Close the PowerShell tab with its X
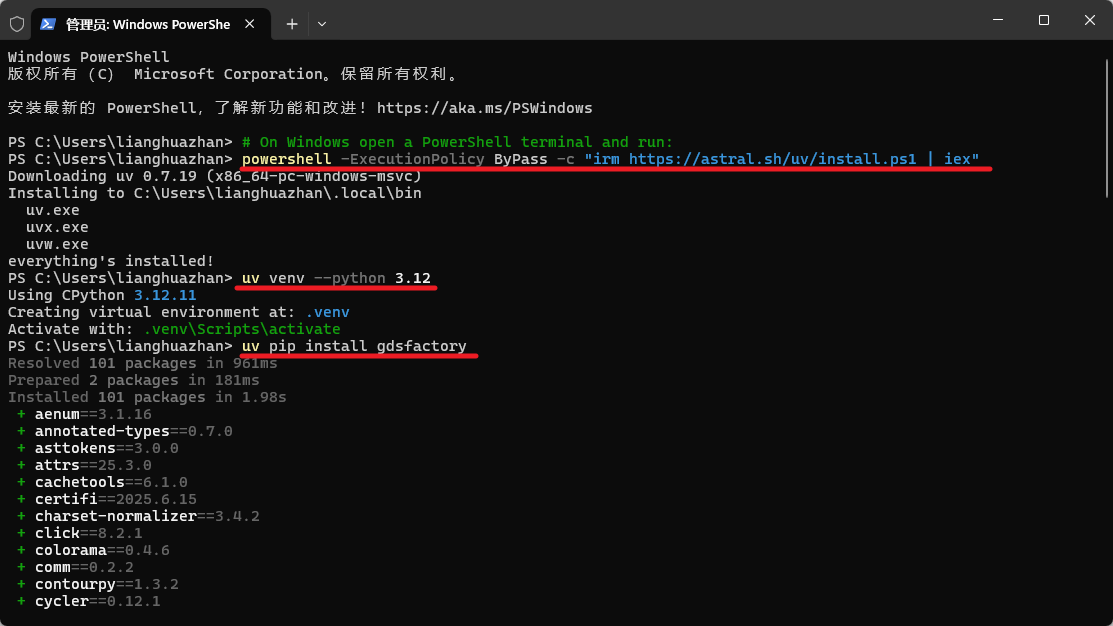This screenshot has width=1113, height=626. click(250, 20)
